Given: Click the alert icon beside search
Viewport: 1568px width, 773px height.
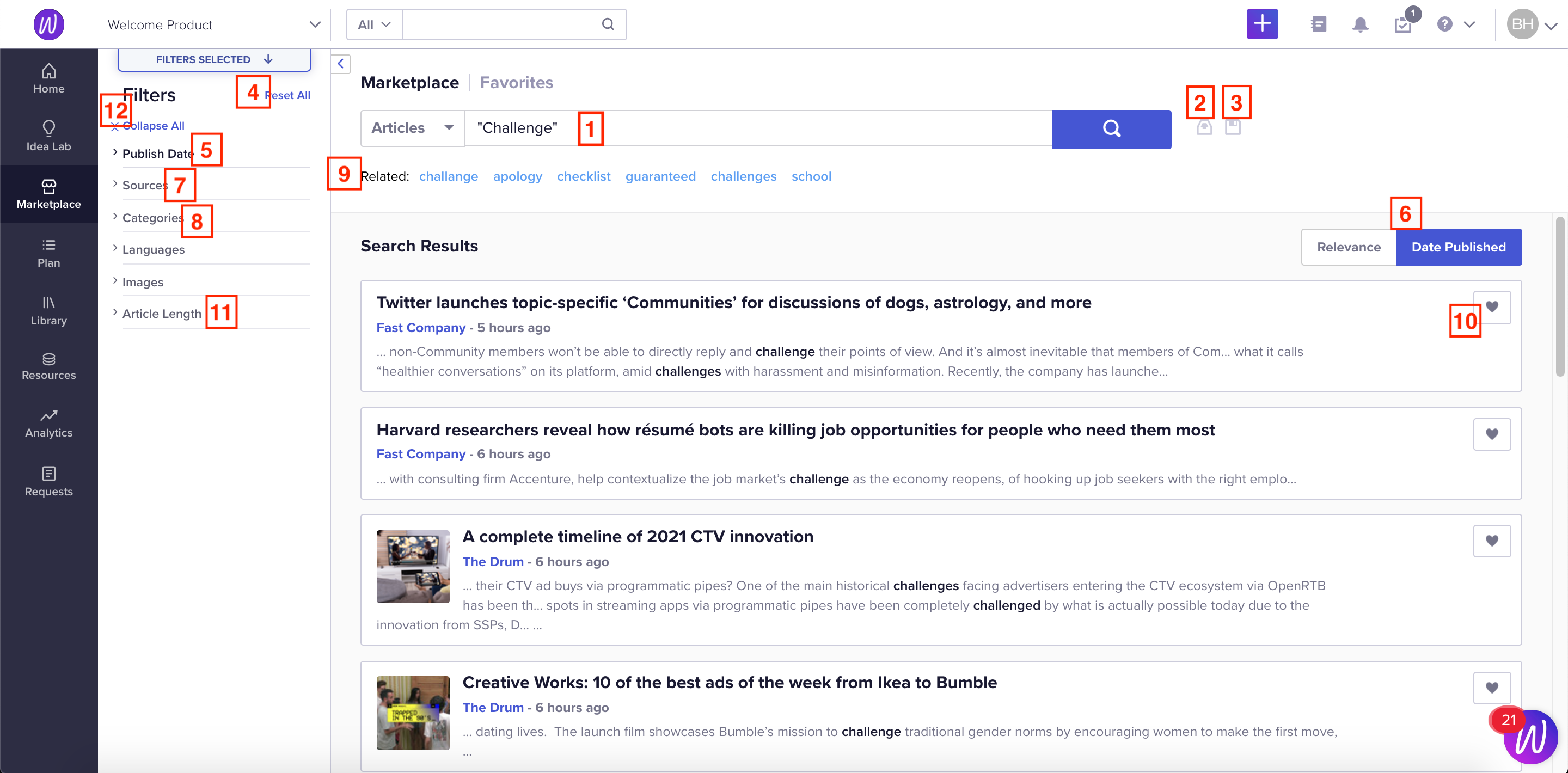Looking at the screenshot, I should click(1204, 127).
